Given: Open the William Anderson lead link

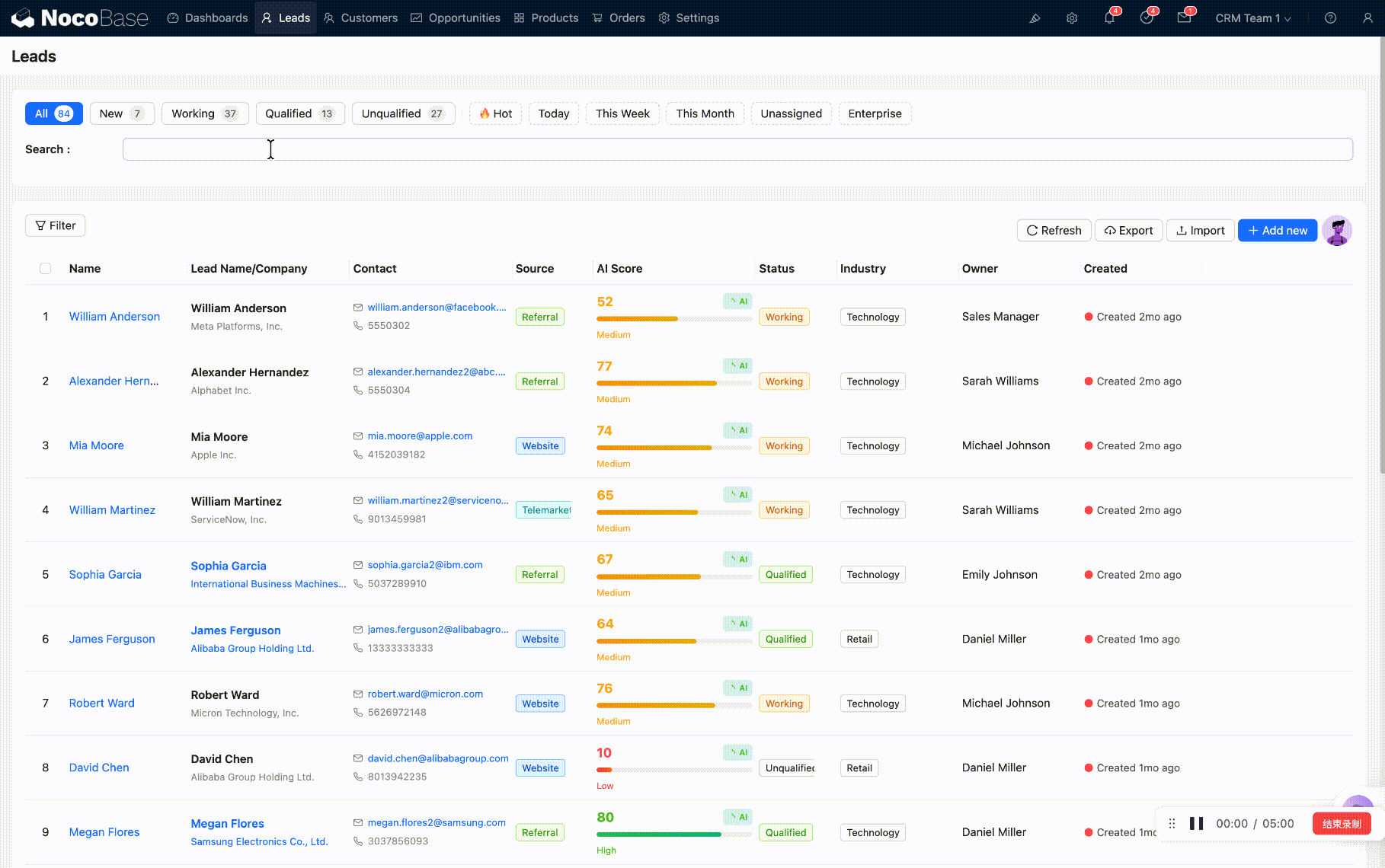Looking at the screenshot, I should pyautogui.click(x=114, y=317).
